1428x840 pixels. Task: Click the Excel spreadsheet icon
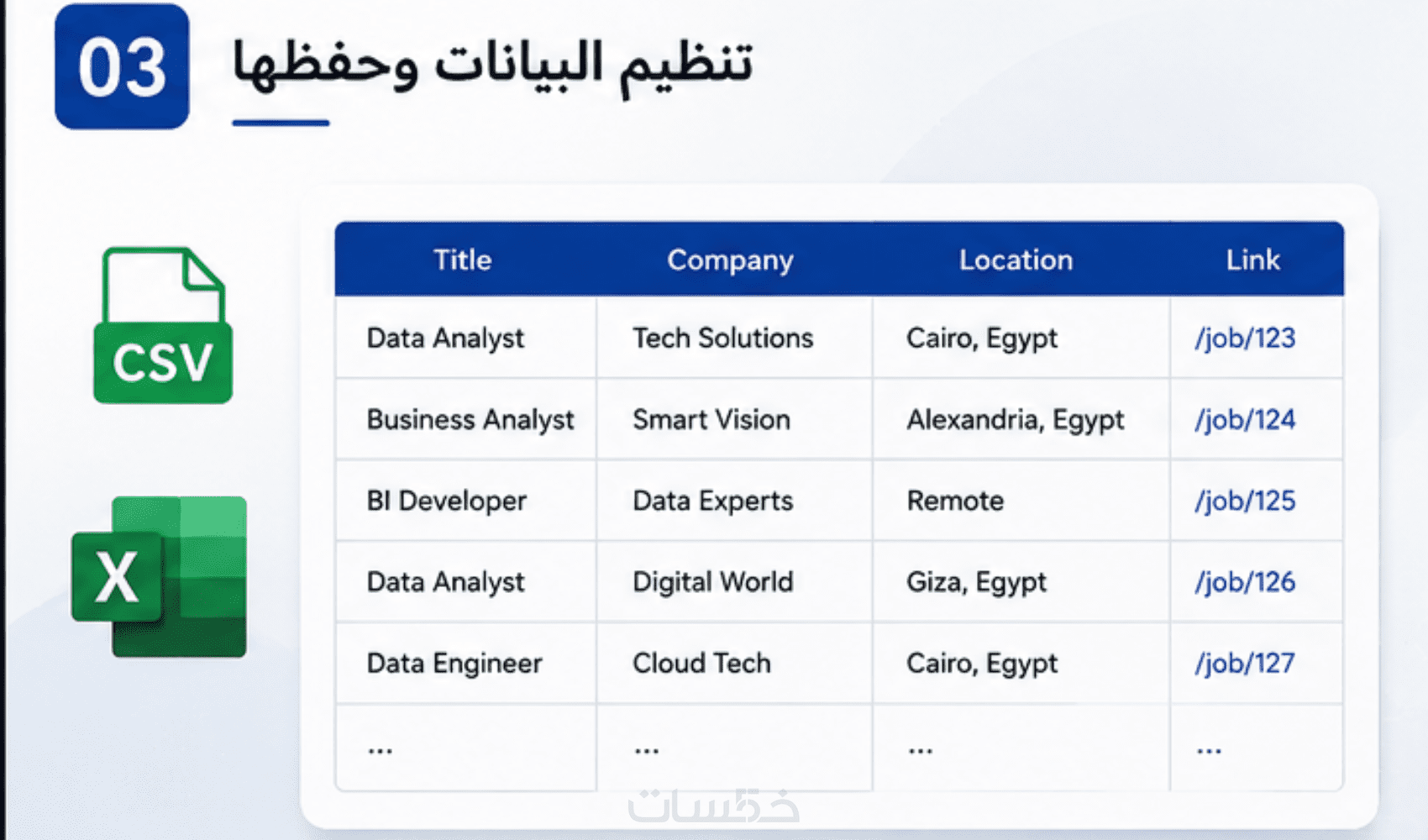[160, 576]
